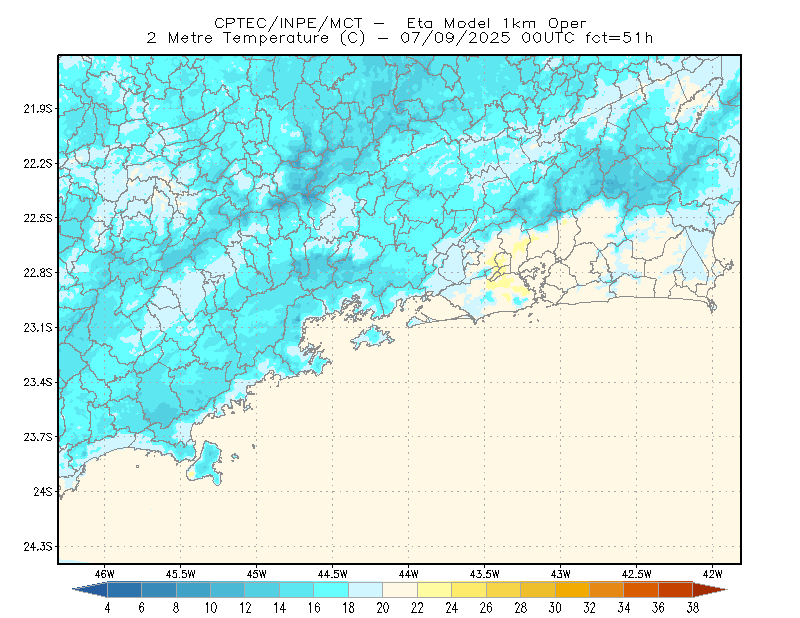This screenshot has width=800, height=618.
Task: Click the 46W longitude axis label
Action: pyautogui.click(x=105, y=574)
